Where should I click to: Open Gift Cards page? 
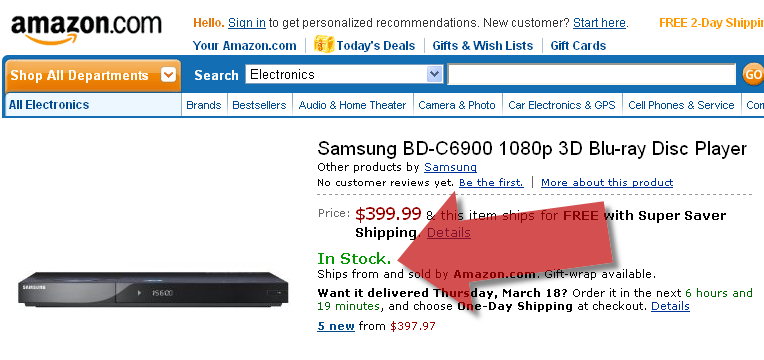pos(578,46)
